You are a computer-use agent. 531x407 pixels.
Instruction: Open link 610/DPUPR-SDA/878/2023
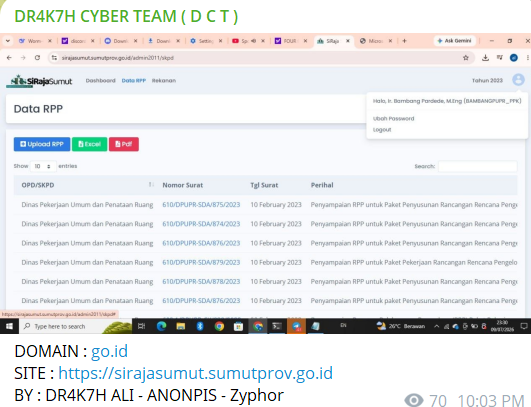[201, 282]
